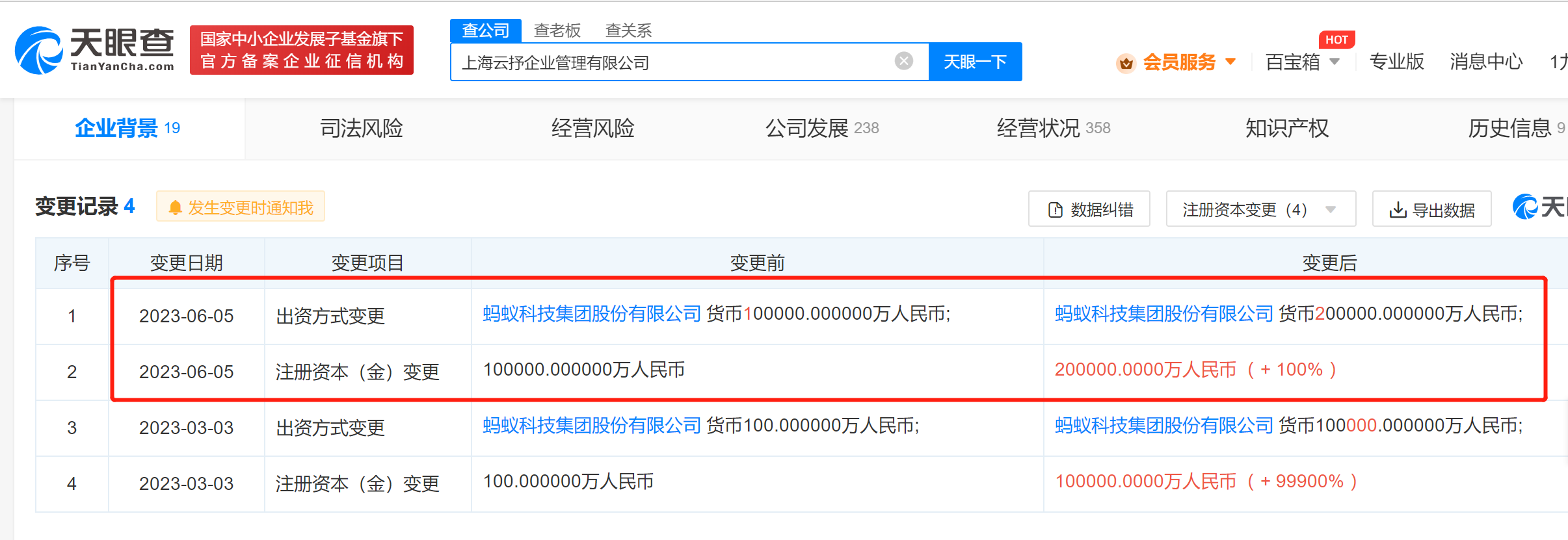The width and height of the screenshot is (1568, 540).
Task: Open 蚂蚁科技集团 link in row 3 变更后
Action: pyautogui.click(x=1164, y=426)
